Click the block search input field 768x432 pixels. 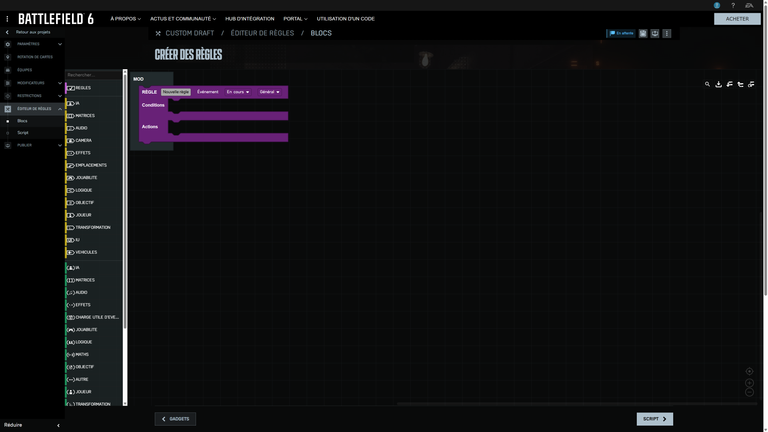[x=92, y=74]
